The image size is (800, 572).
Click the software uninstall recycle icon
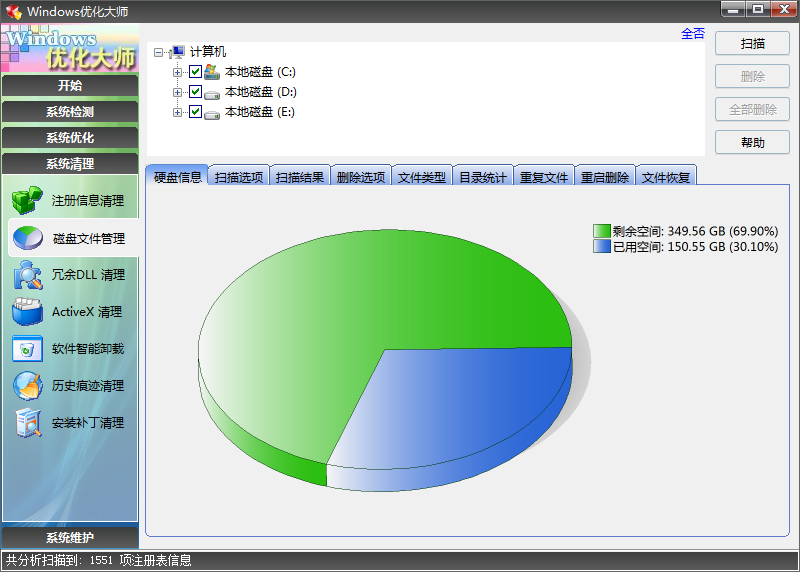[27, 349]
